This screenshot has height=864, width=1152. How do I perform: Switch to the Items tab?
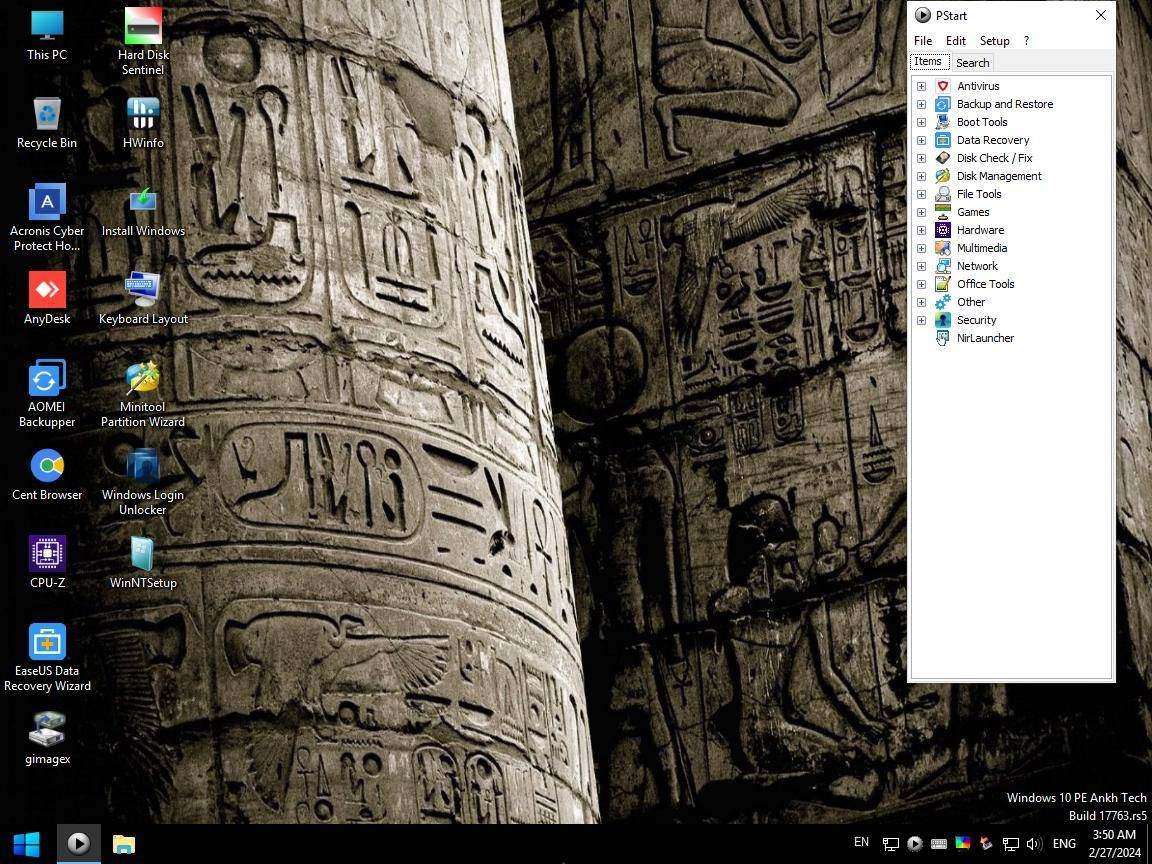tap(929, 62)
